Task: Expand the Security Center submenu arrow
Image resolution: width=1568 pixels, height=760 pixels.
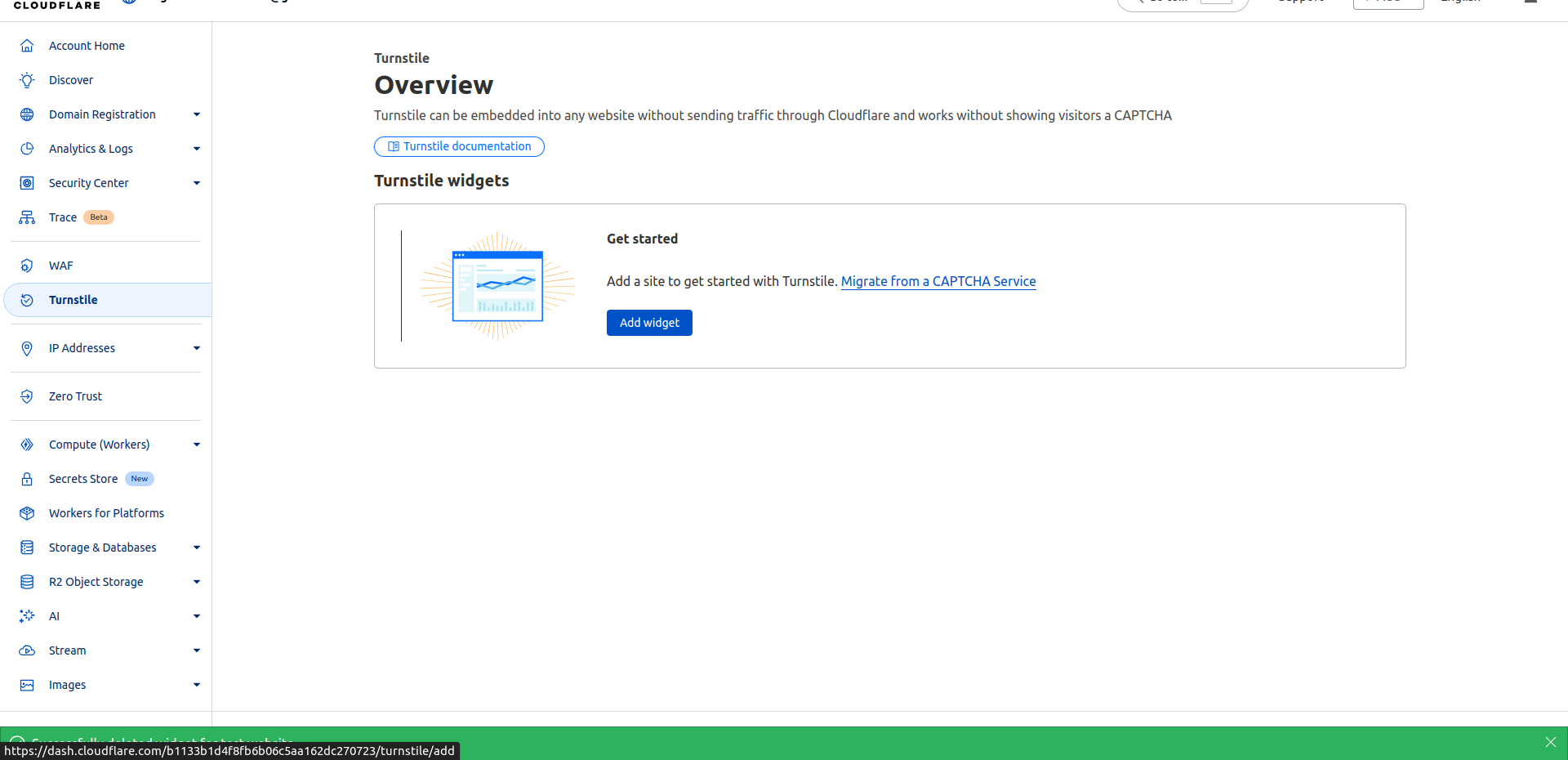Action: click(197, 183)
